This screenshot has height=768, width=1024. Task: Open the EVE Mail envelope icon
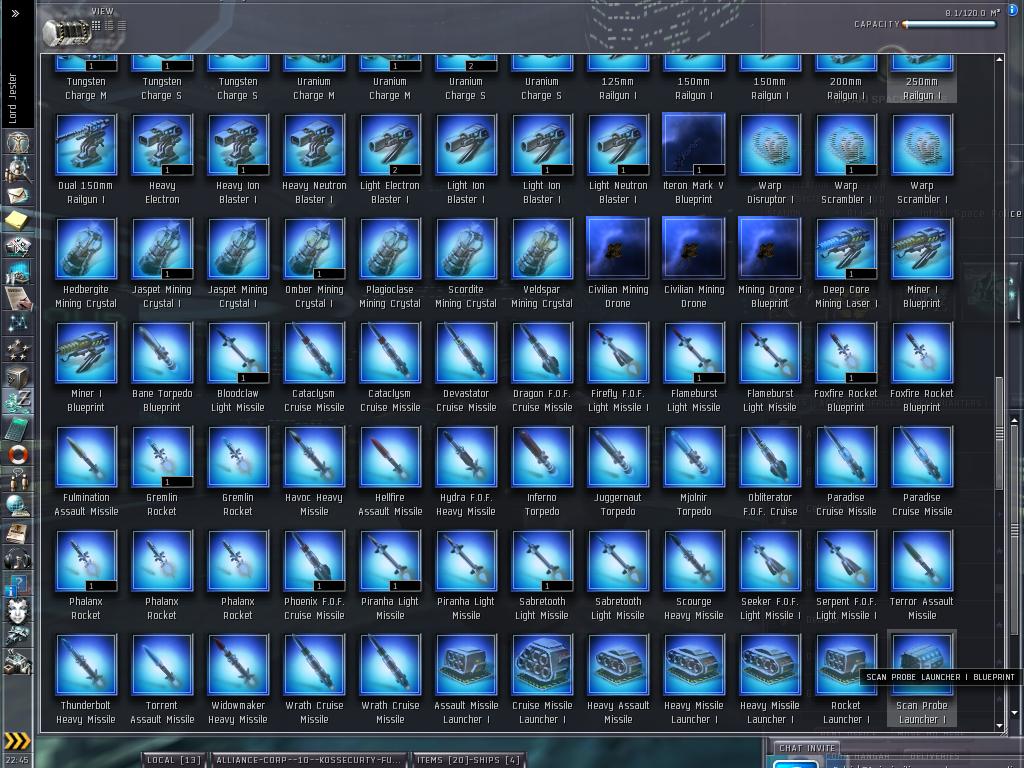pyautogui.click(x=18, y=195)
